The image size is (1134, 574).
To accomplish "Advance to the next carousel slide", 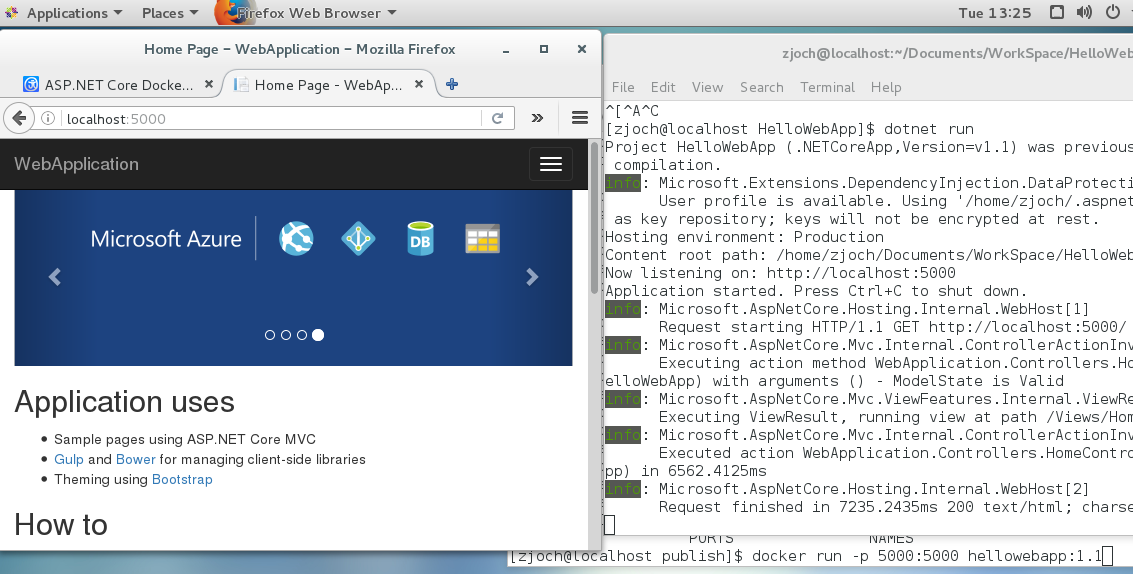I will pyautogui.click(x=532, y=277).
